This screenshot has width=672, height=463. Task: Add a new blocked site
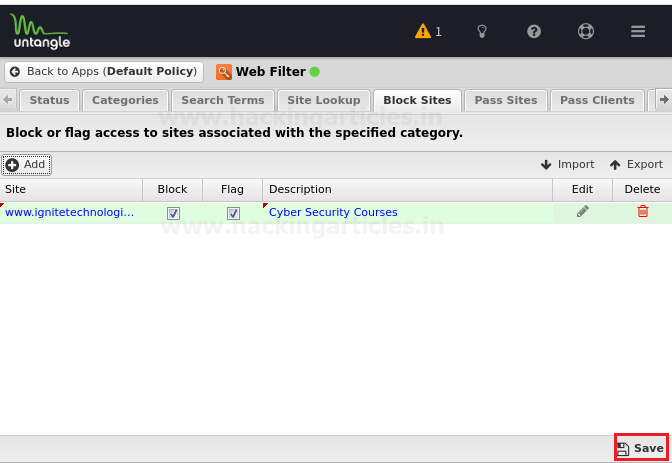[27, 165]
